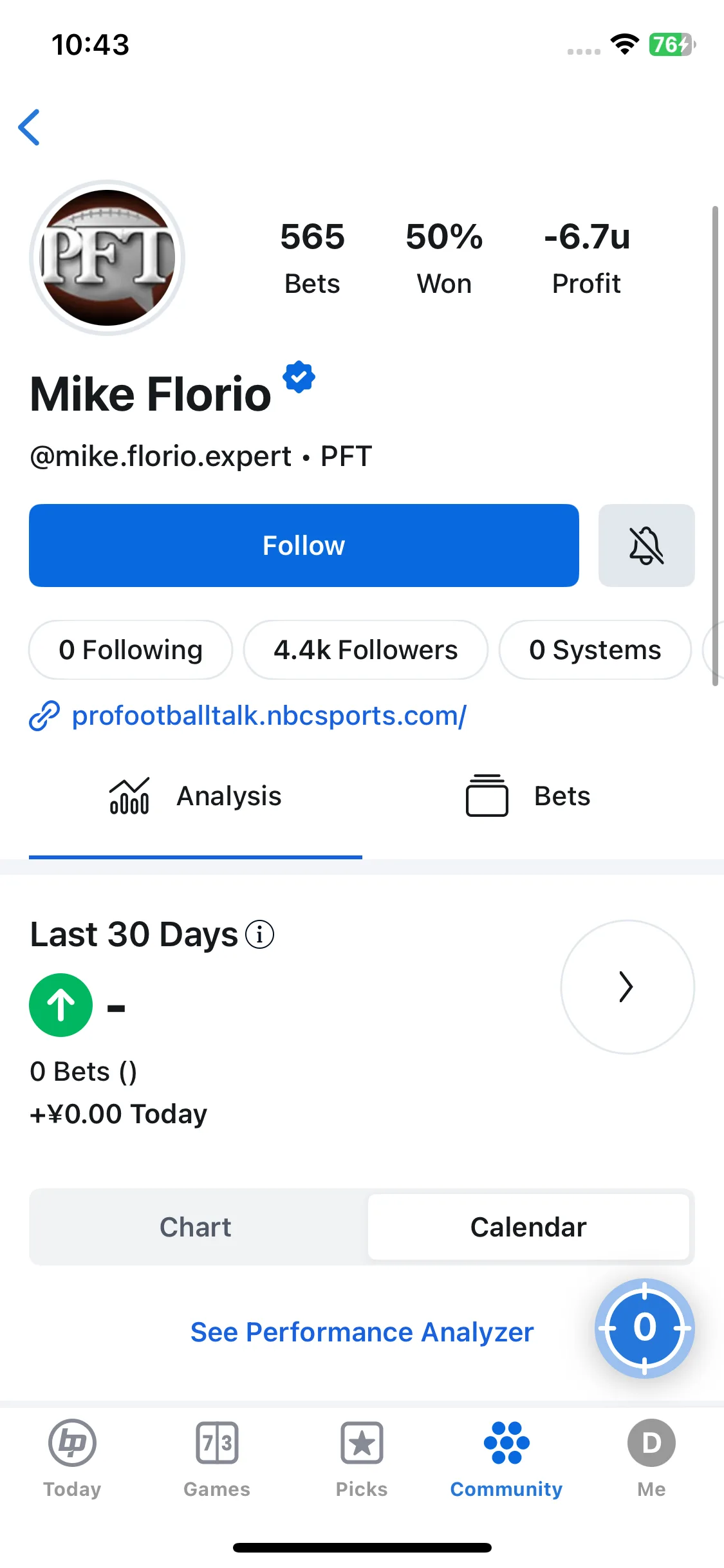Select the Community tab
Screen dimensions: 724x1568
point(506,1459)
